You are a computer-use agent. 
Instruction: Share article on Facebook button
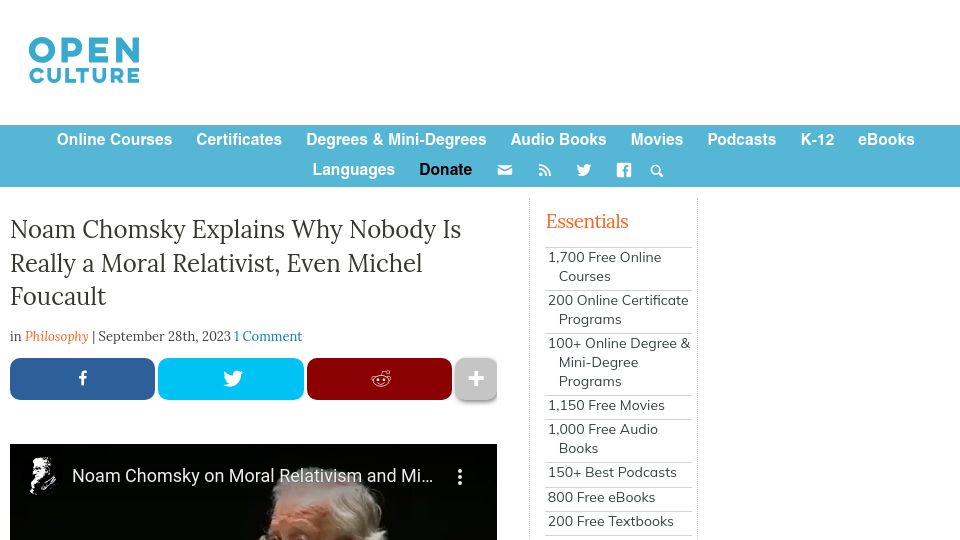pyautogui.click(x=82, y=379)
